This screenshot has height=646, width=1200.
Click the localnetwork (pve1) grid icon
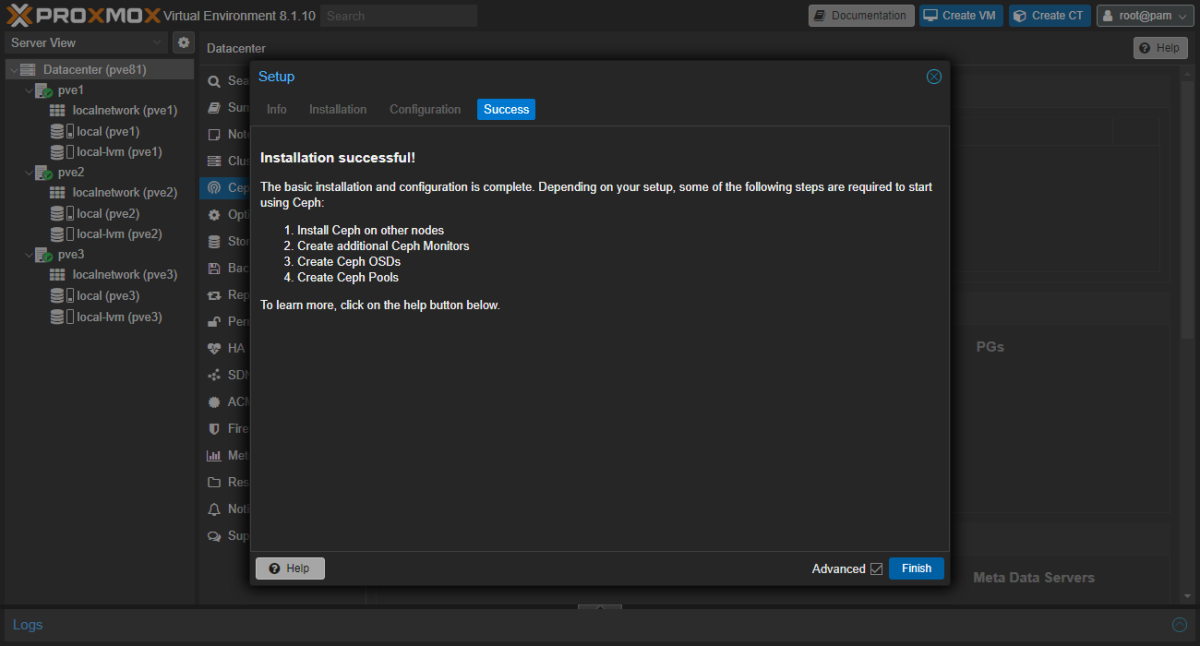pyautogui.click(x=58, y=110)
